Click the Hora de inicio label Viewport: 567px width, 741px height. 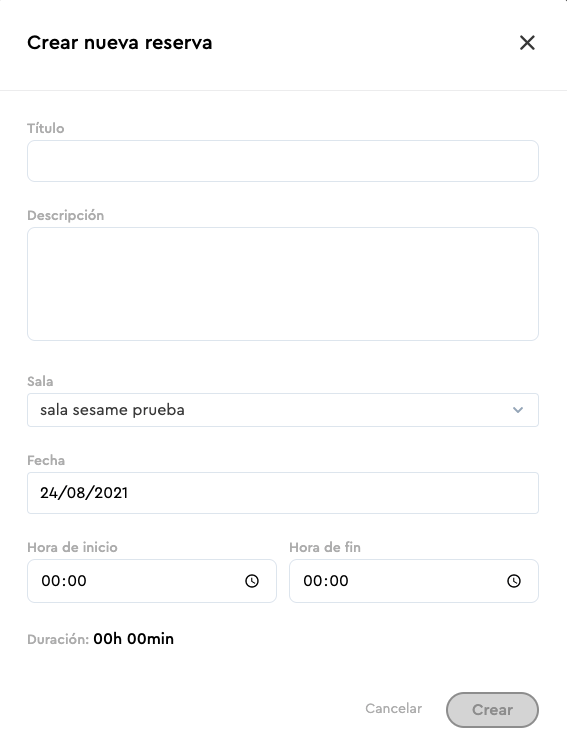72,547
